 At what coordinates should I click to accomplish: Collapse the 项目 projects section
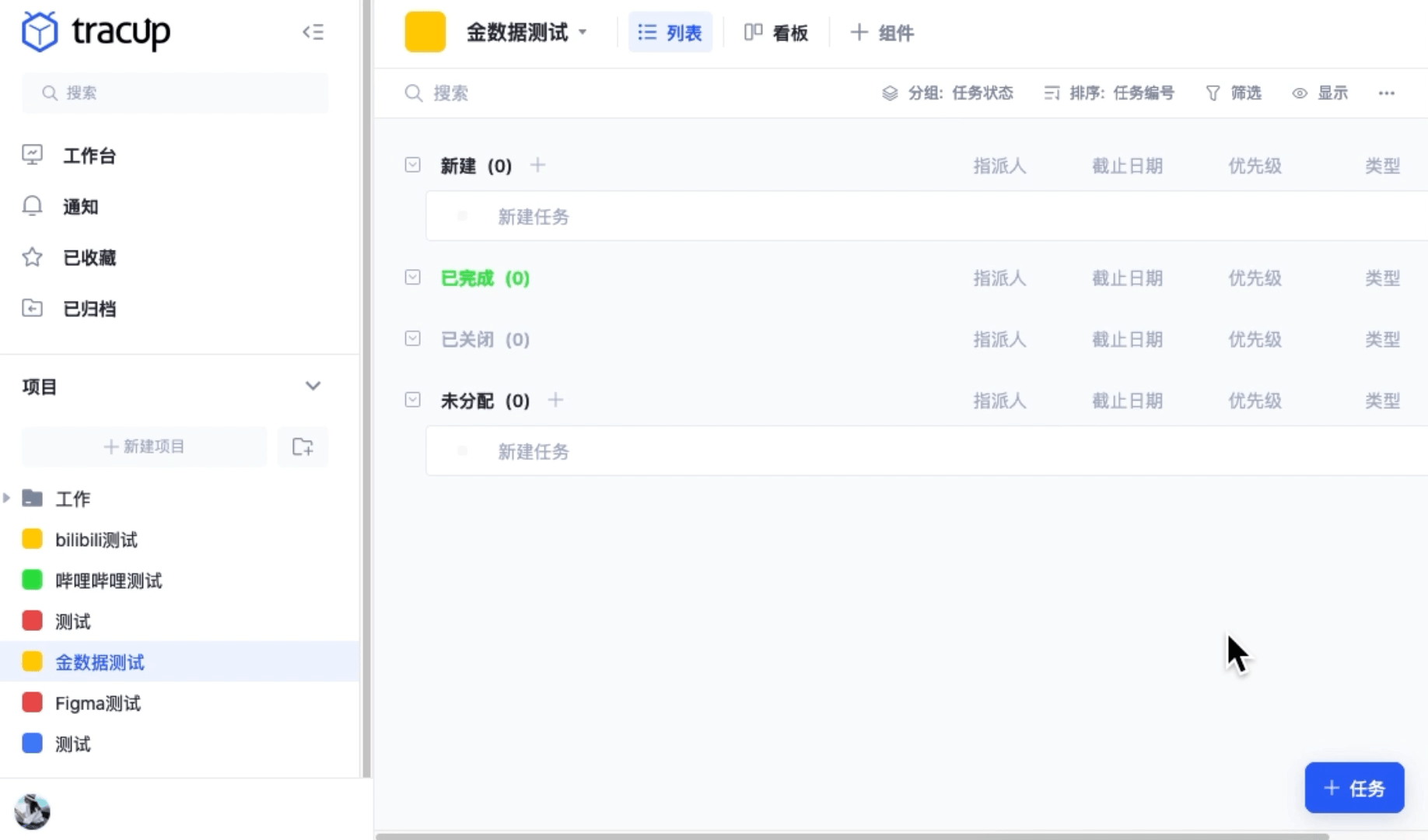(313, 386)
